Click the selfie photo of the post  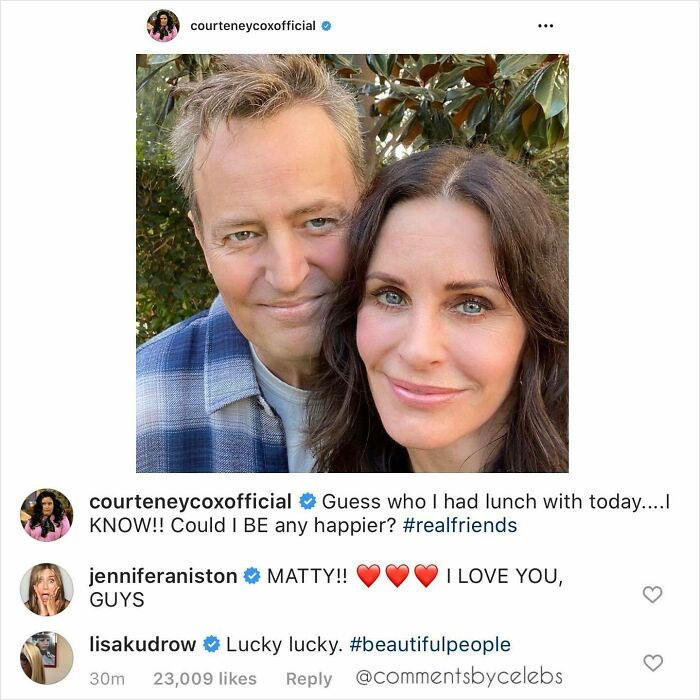352,263
